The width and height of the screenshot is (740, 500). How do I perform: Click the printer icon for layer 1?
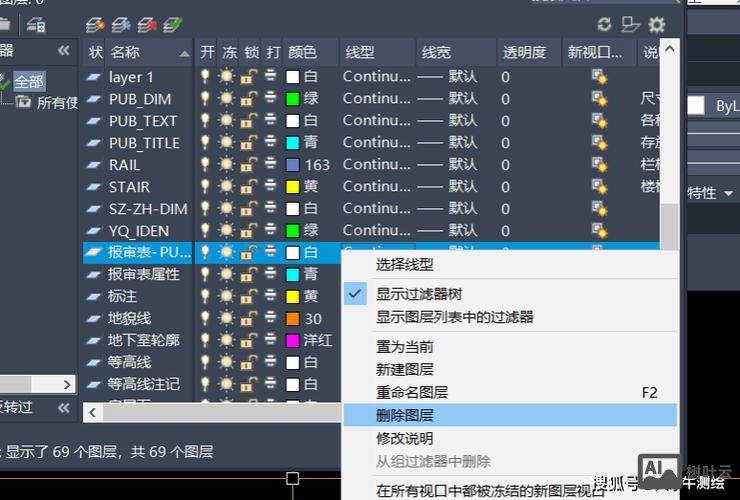click(x=270, y=76)
